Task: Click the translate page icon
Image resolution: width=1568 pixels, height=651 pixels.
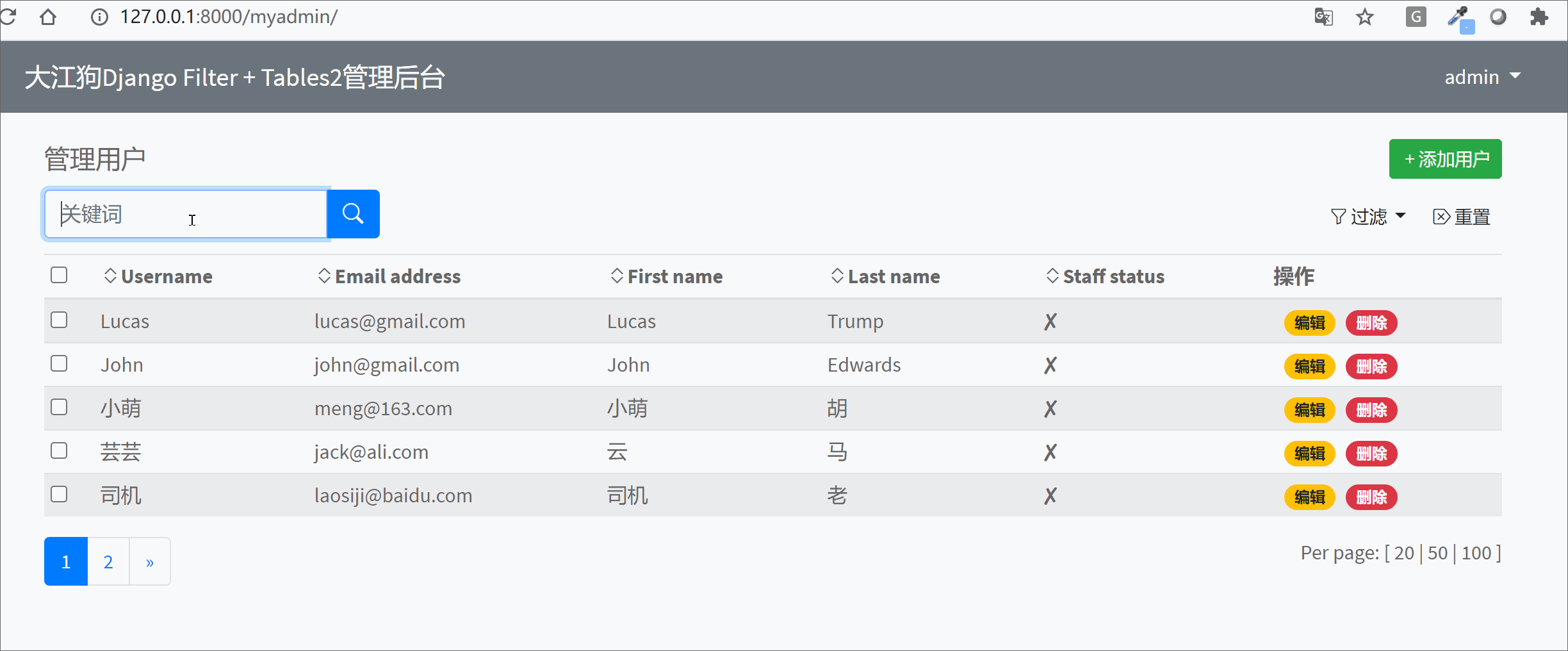Action: [1323, 17]
